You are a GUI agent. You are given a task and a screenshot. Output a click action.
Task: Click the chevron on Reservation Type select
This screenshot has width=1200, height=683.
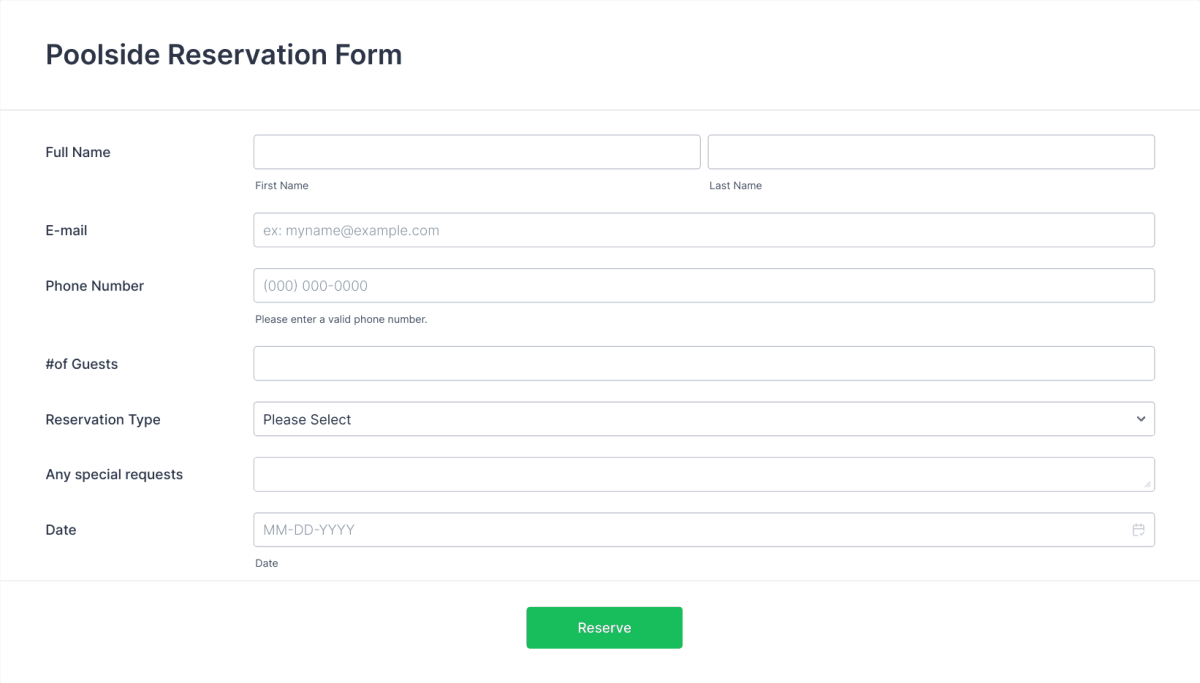click(1139, 419)
